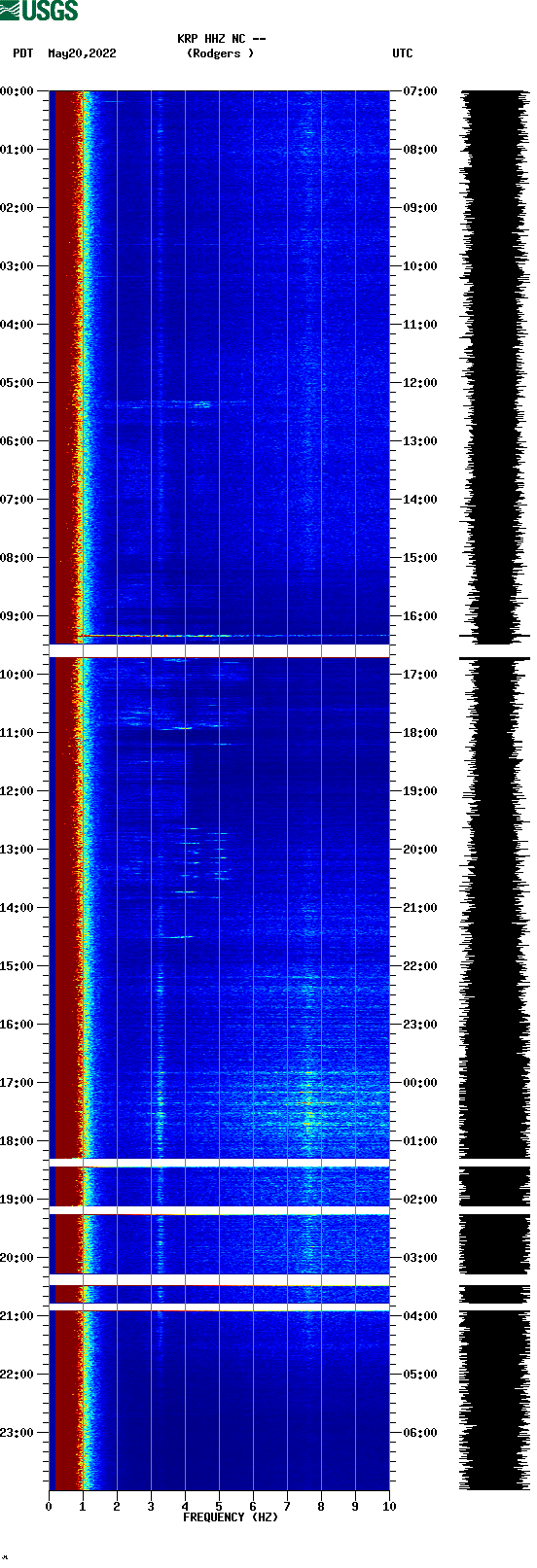537x1568 pixels.
Task: Click the 02:00 UTC time label
Action: tap(420, 1200)
